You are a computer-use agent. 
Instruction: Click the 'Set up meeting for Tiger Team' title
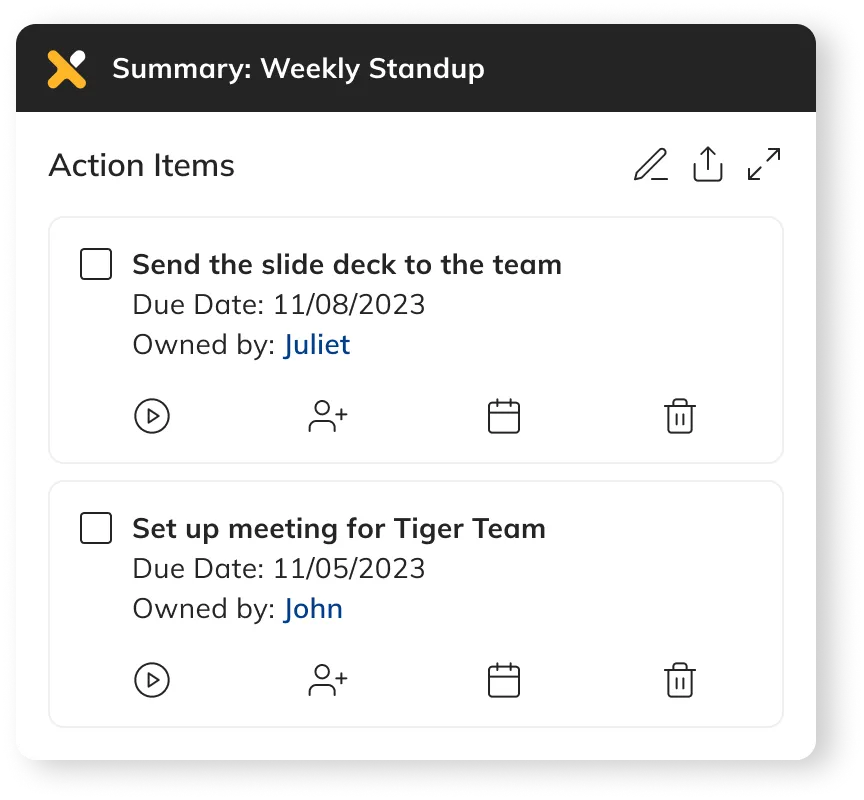[339, 529]
